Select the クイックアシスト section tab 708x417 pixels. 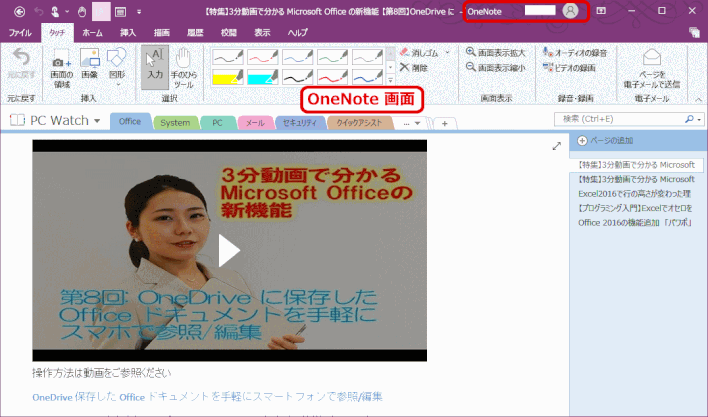(359, 123)
